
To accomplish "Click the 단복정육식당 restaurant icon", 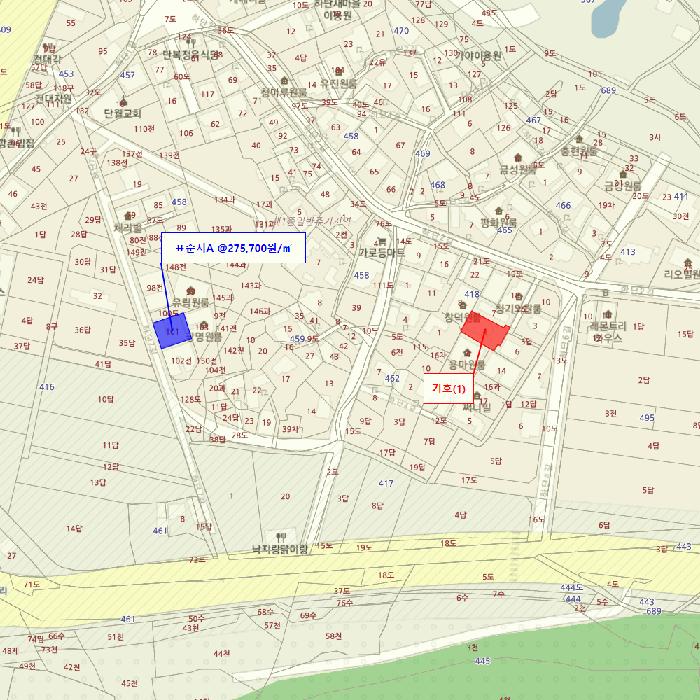I will [191, 43].
